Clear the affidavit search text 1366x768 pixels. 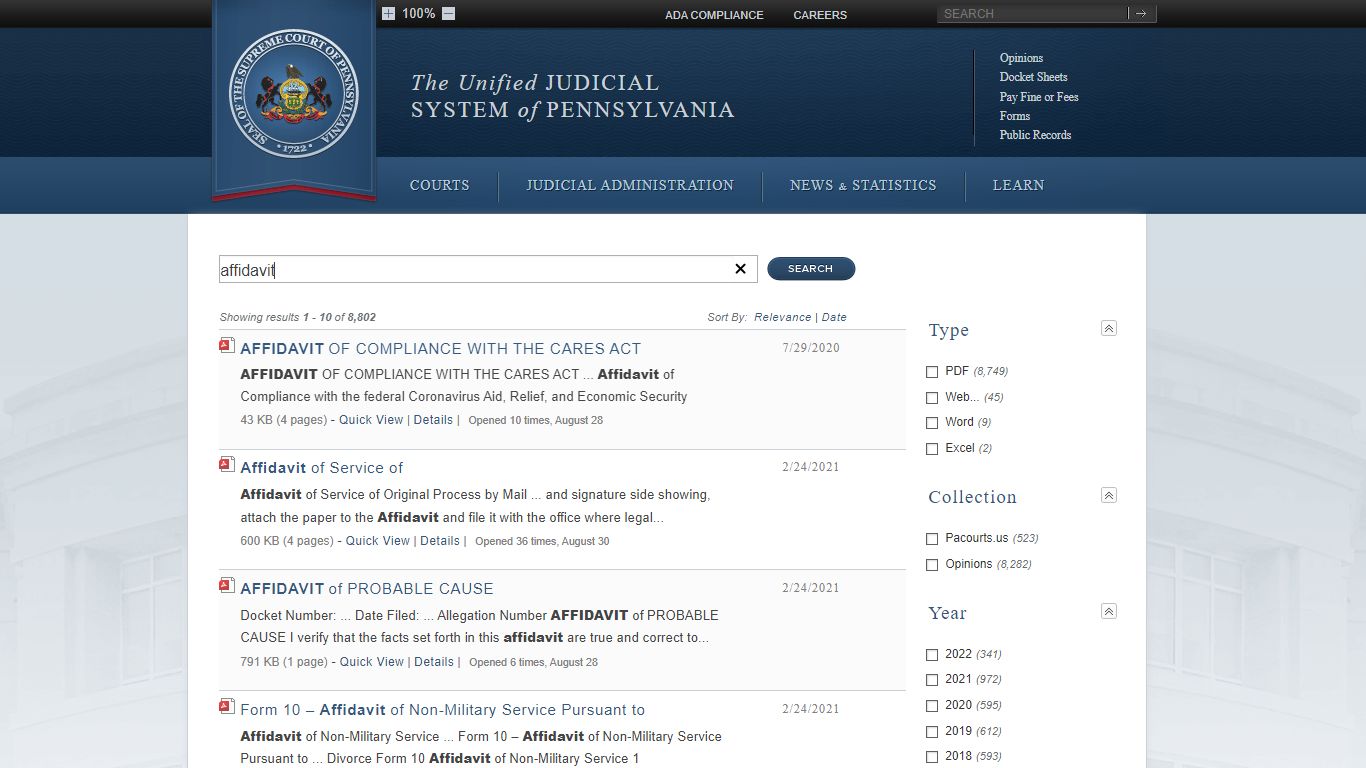741,269
